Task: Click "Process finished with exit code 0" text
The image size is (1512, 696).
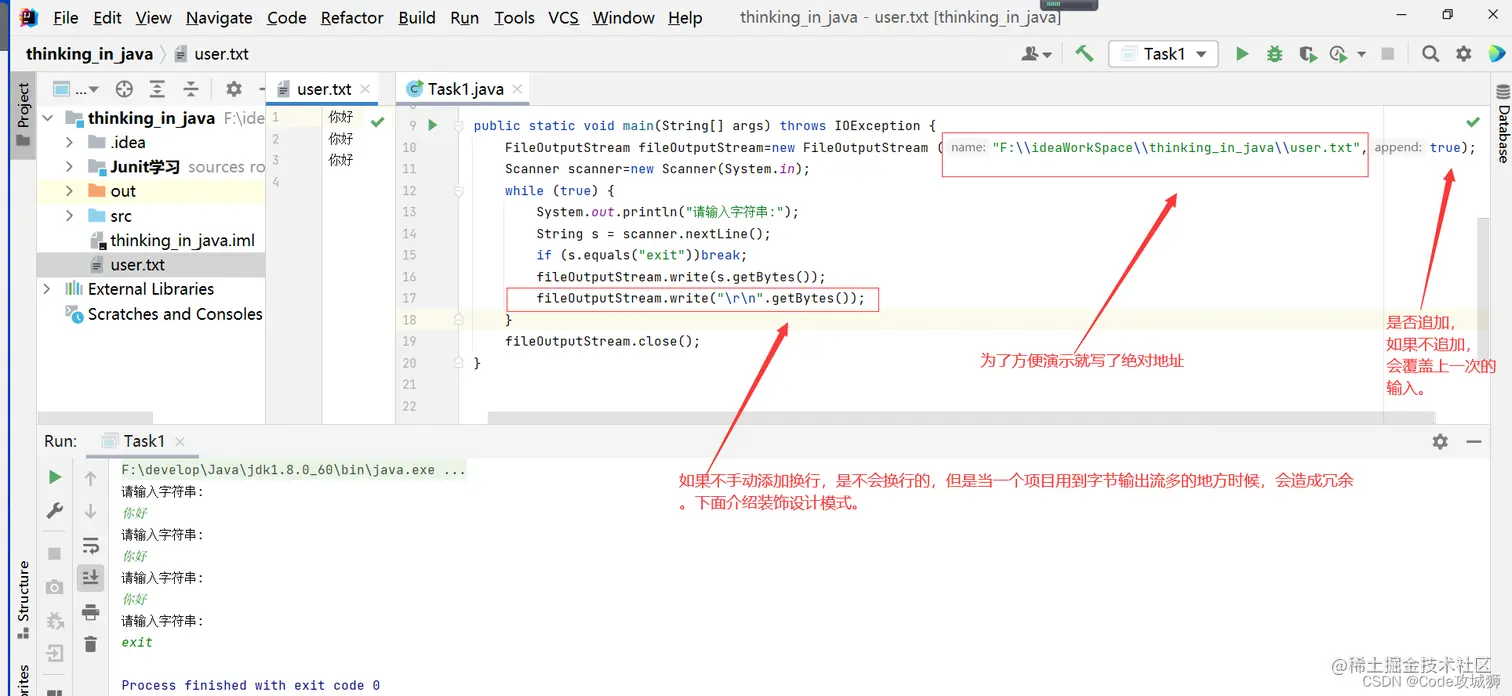Action: click(x=250, y=685)
